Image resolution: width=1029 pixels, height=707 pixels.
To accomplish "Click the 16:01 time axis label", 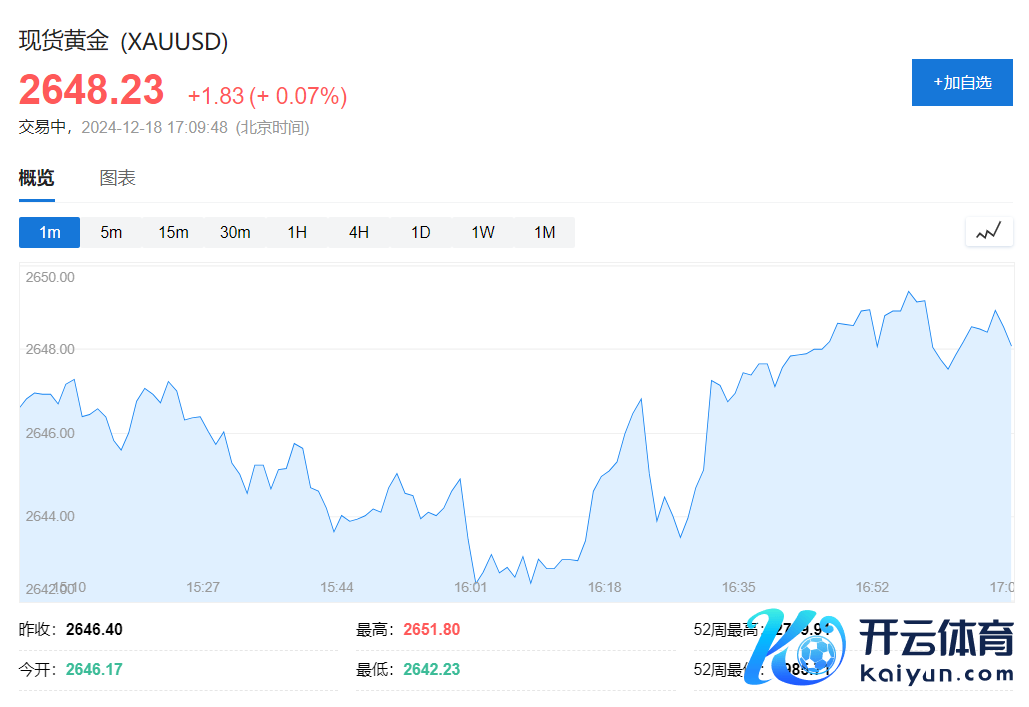I will coord(470,587).
